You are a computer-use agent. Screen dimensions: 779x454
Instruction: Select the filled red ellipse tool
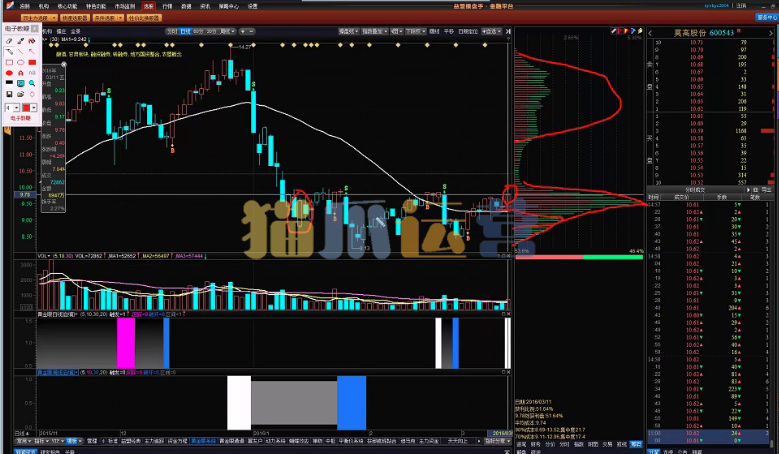pos(9,73)
